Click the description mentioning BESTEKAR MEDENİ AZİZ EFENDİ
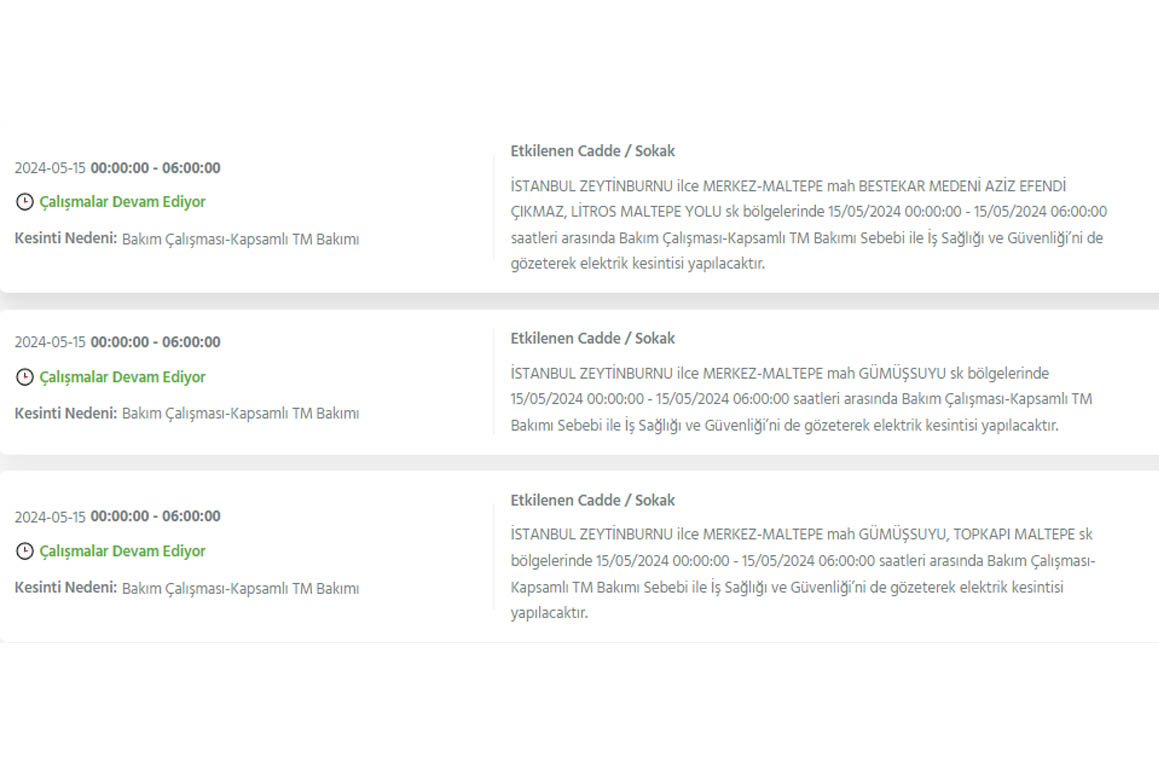 pos(808,225)
